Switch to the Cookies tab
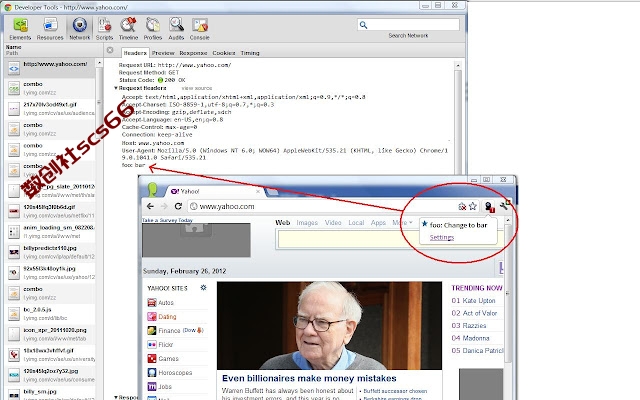 pos(224,53)
